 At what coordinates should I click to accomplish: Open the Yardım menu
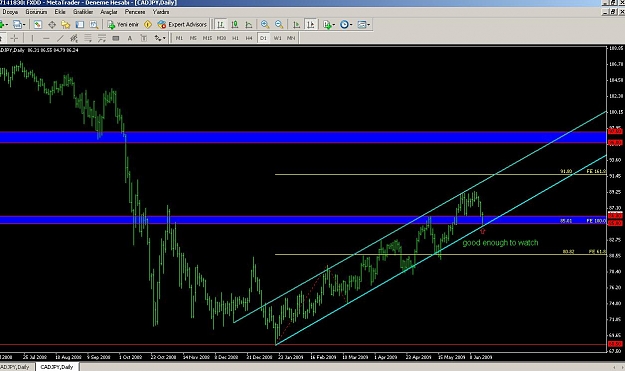pos(161,12)
